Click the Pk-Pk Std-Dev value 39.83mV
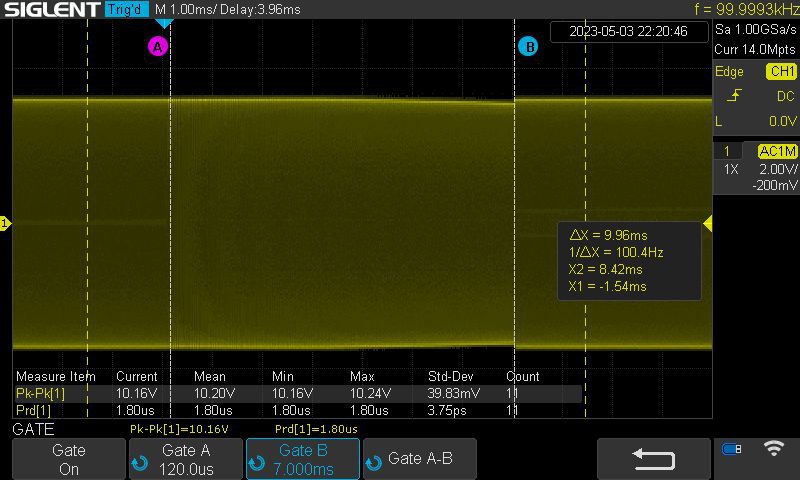 point(453,393)
